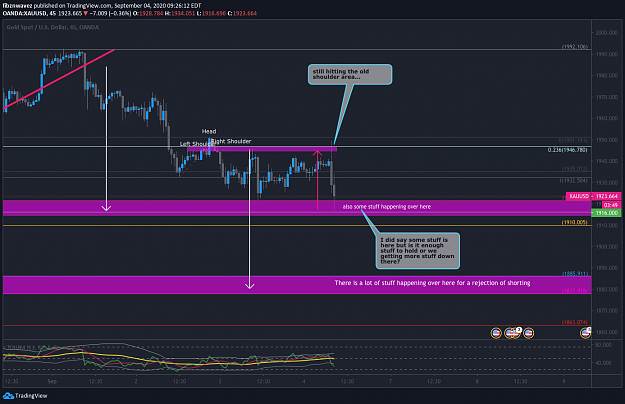The image size is (625, 404).
Task: Select the red upward arrow drawing
Action: pyautogui.click(x=317, y=180)
